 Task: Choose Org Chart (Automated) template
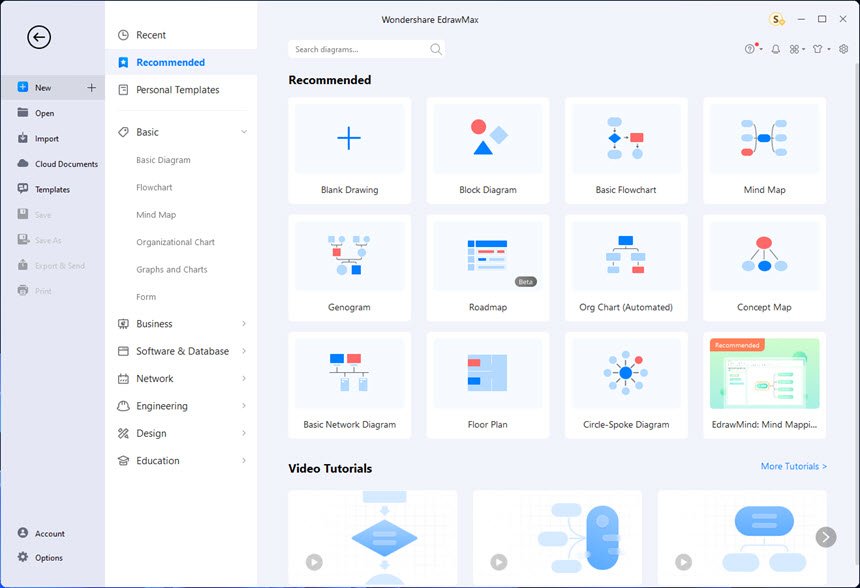[626, 268]
